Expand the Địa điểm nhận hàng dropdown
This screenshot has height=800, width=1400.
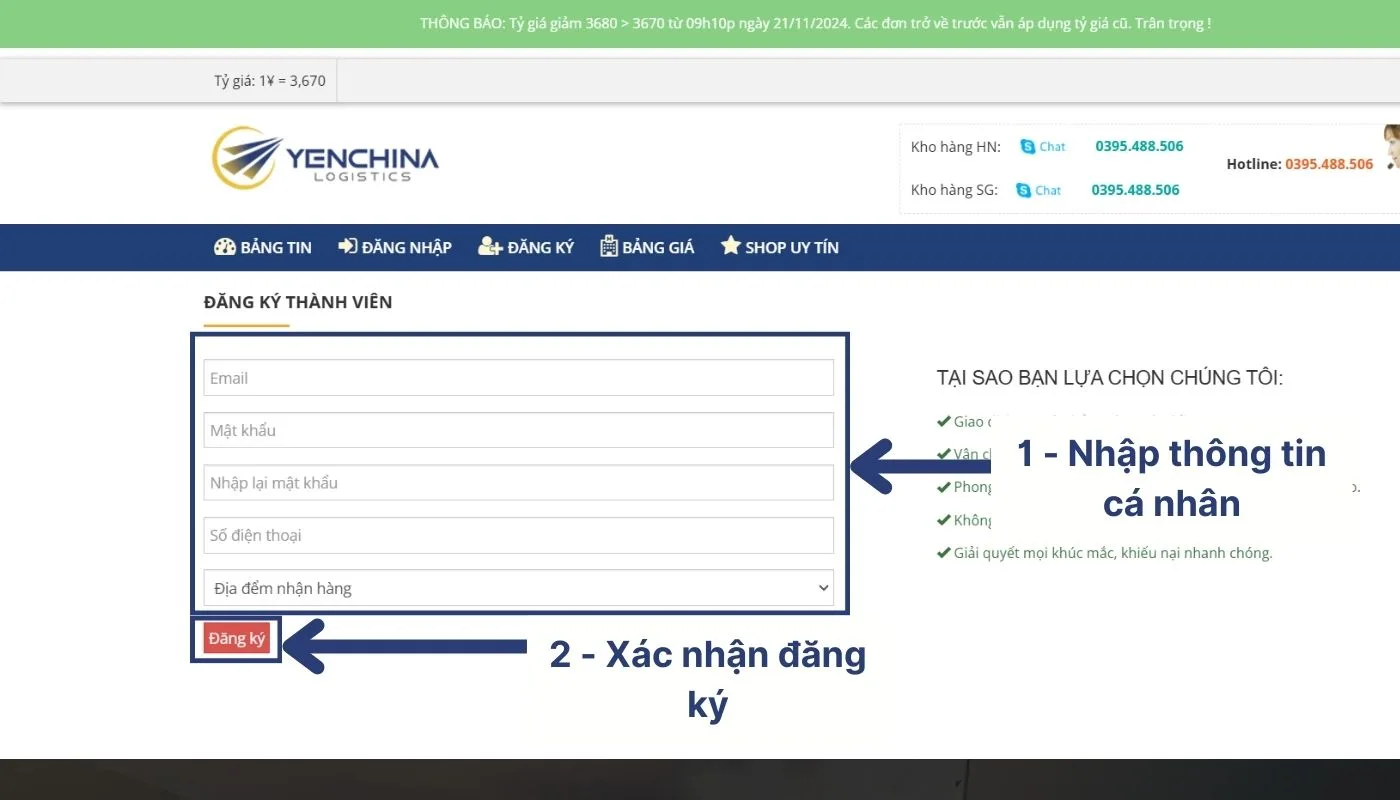[518, 588]
